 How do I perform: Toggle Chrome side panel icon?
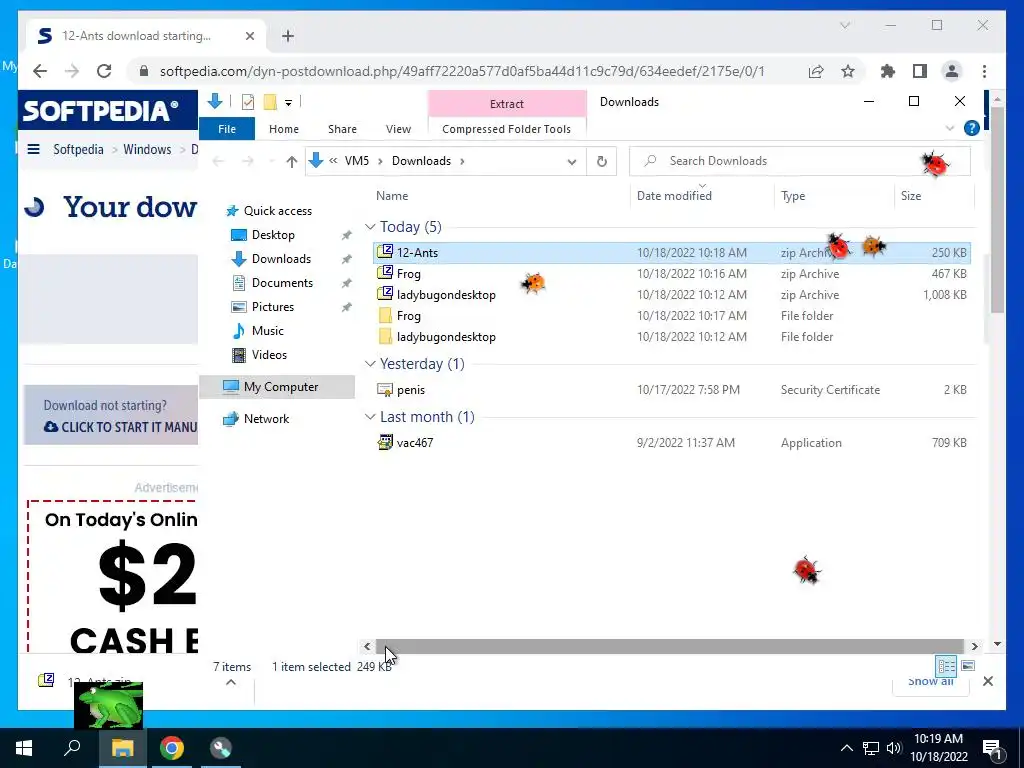point(920,71)
